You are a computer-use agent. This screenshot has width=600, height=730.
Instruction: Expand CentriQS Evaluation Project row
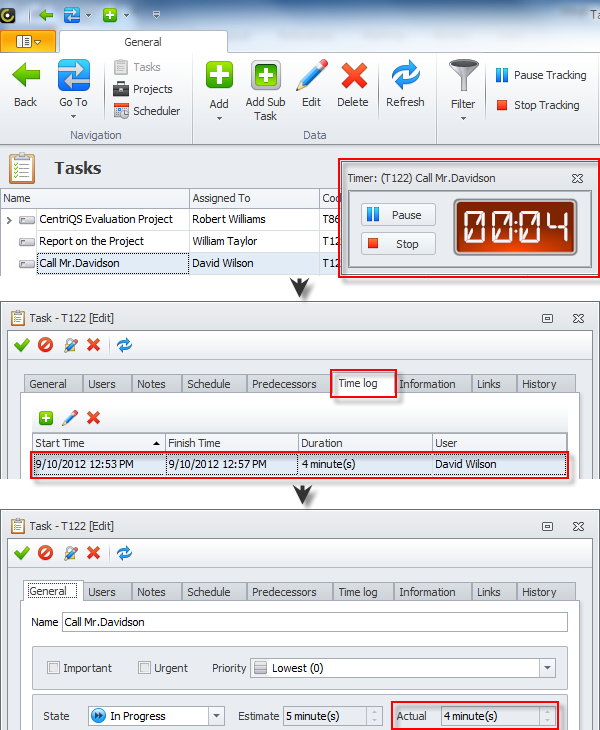[9, 220]
